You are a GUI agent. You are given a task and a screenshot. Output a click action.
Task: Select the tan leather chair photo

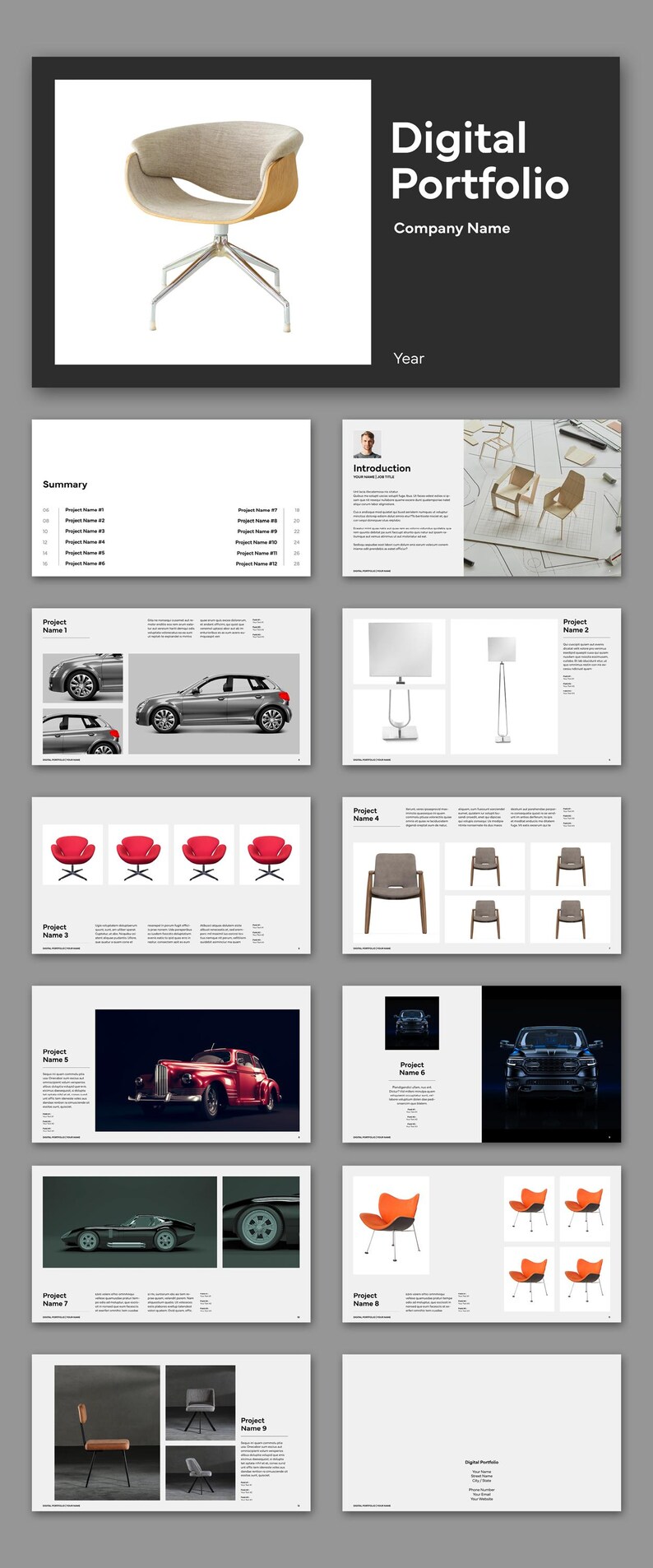(107, 1432)
